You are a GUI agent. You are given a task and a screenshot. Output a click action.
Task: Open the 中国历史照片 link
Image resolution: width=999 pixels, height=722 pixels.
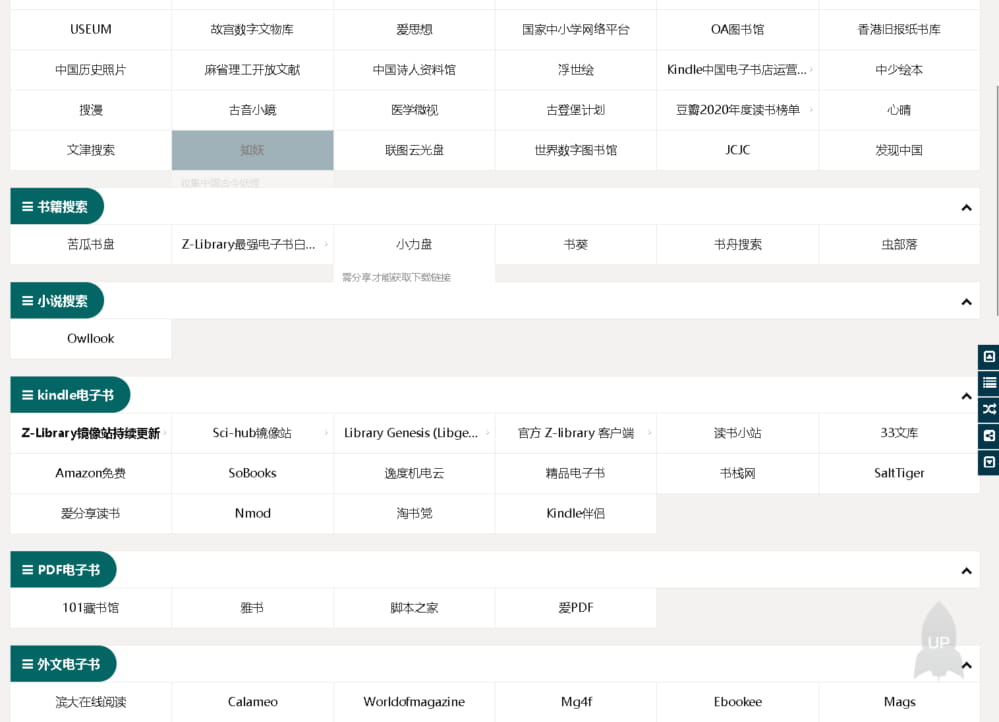[90, 69]
